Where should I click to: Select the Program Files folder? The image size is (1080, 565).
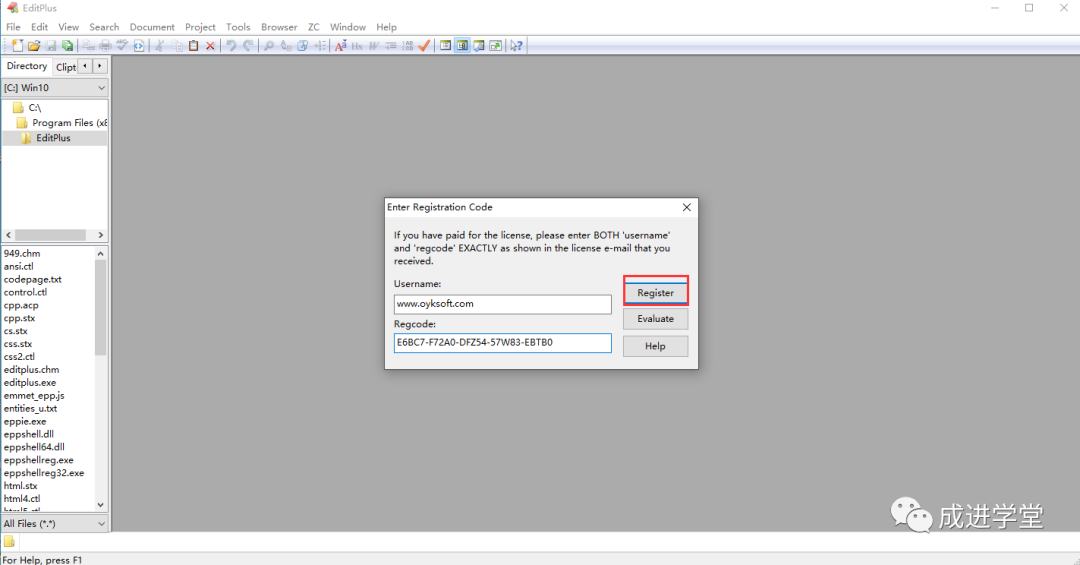62,123
